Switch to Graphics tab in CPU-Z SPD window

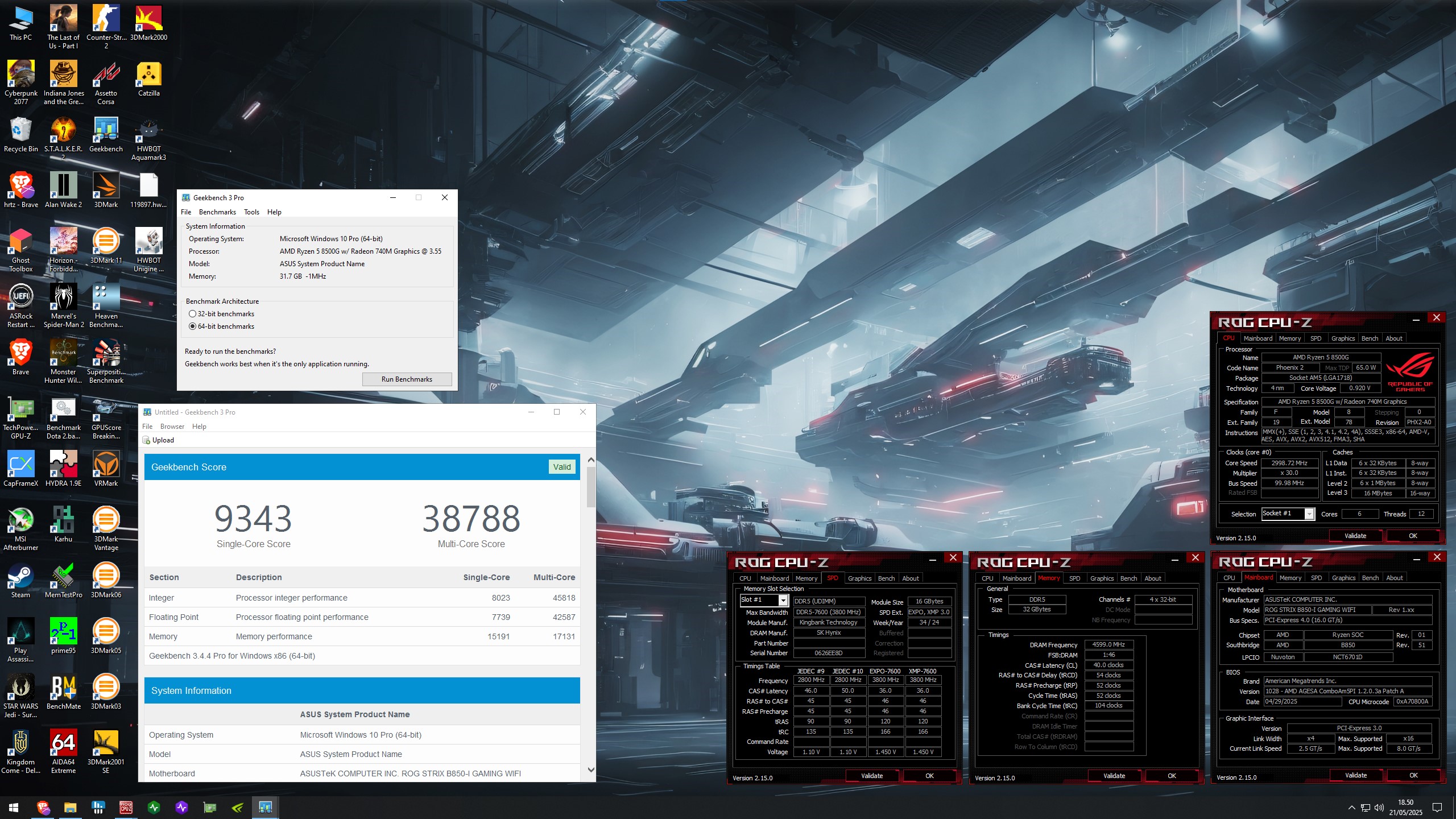point(859,578)
